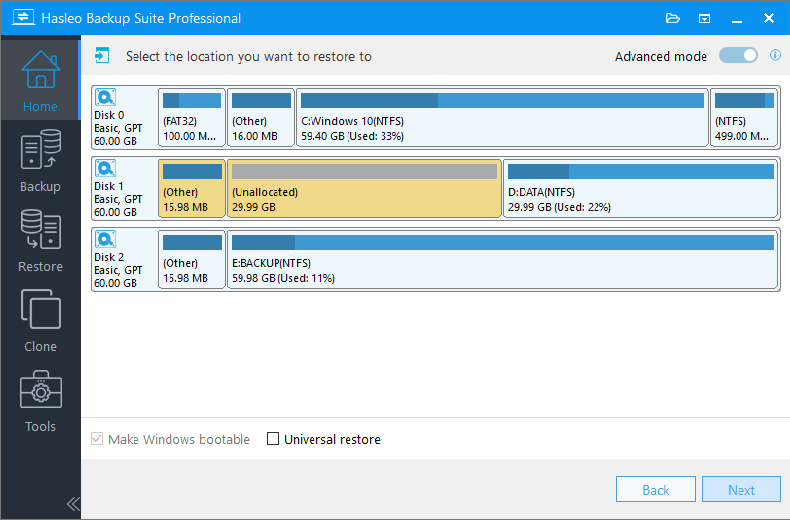
Task: Open the Tools section in sidebar
Action: pyautogui.click(x=40, y=401)
